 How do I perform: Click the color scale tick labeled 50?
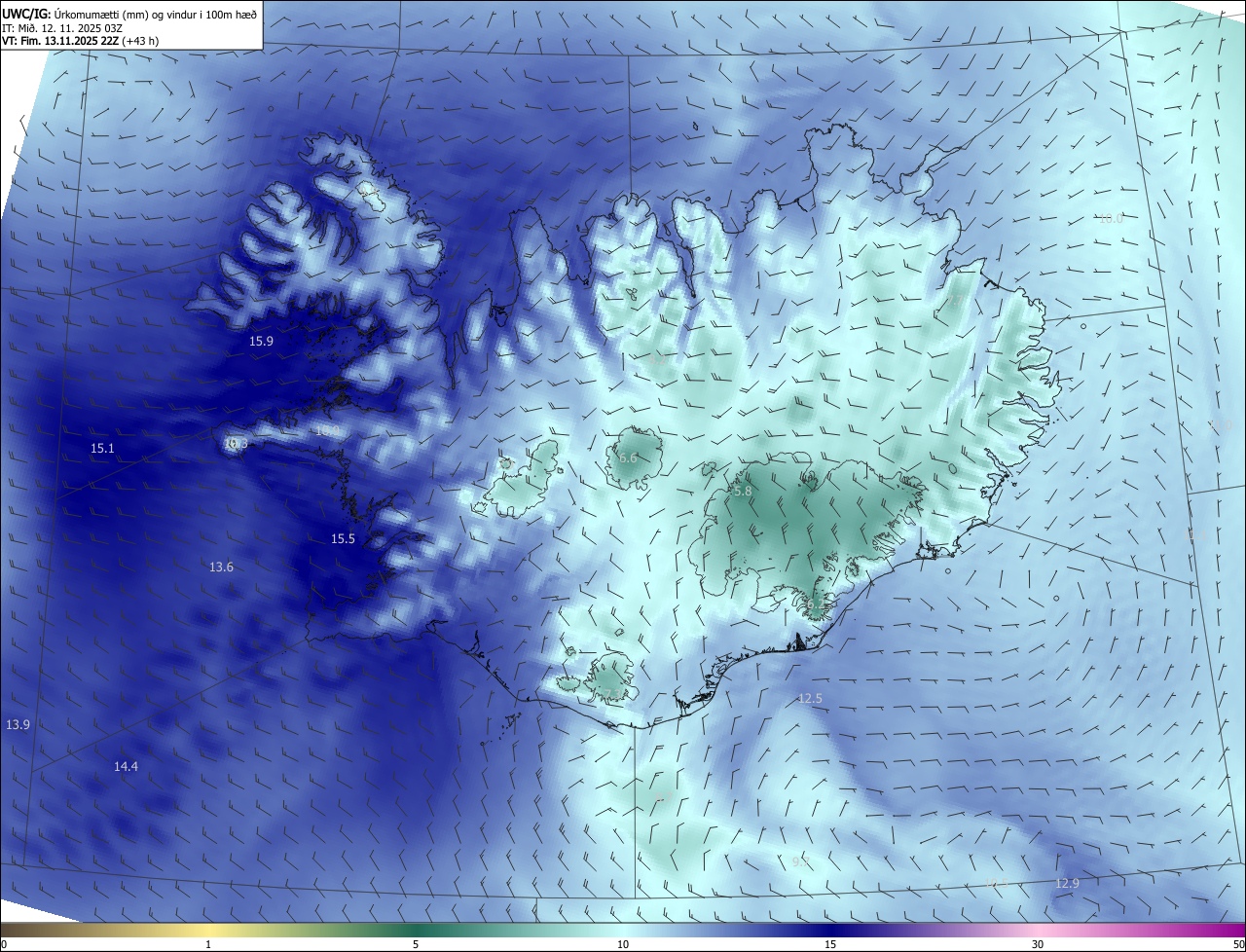[1238, 944]
